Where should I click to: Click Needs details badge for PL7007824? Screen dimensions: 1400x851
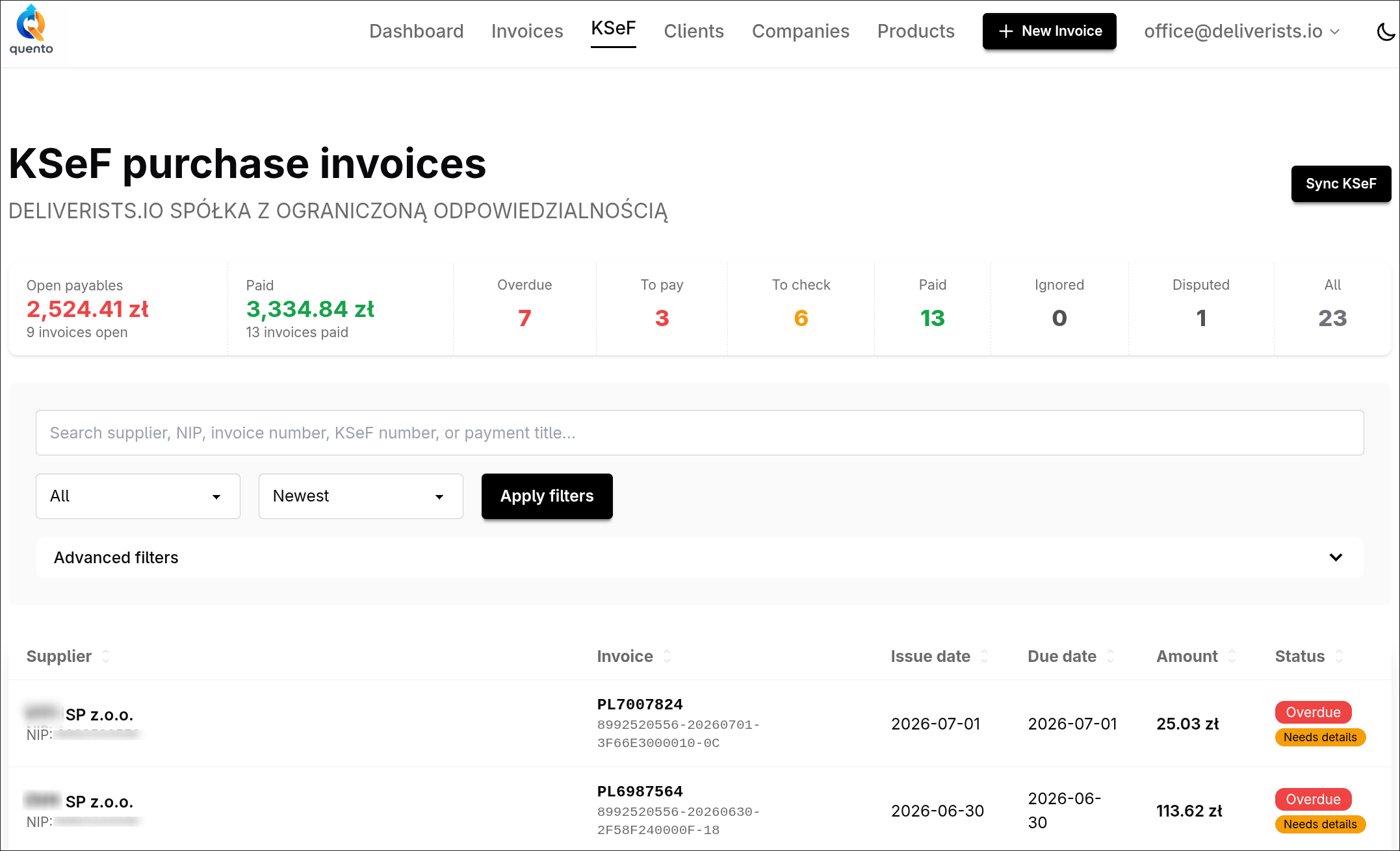tap(1320, 737)
